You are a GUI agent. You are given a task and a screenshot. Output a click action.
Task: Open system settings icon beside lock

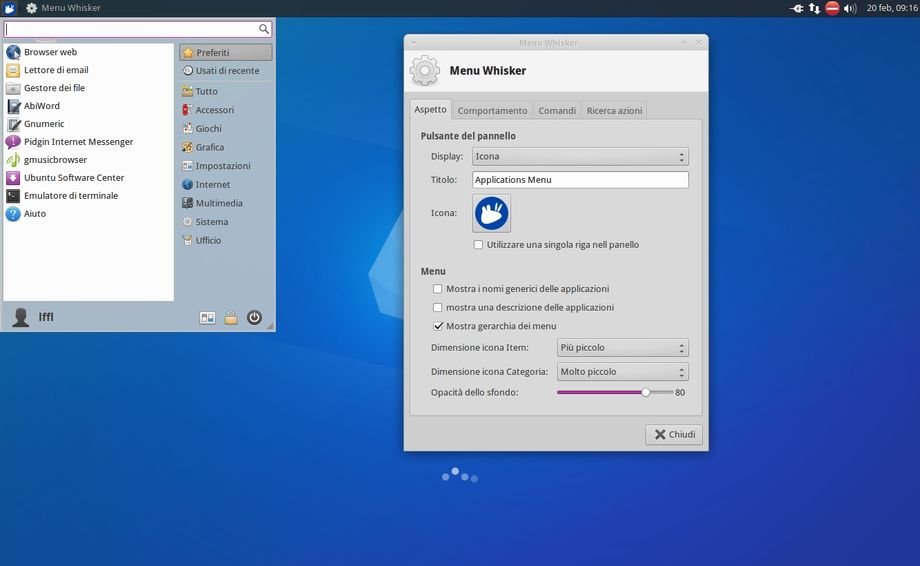208,318
